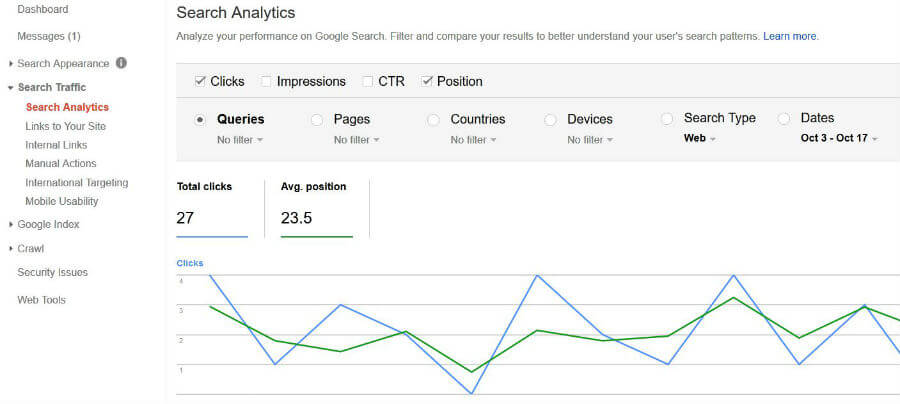The width and height of the screenshot is (900, 404).
Task: Expand the Google Index section
Action: (x=10, y=225)
